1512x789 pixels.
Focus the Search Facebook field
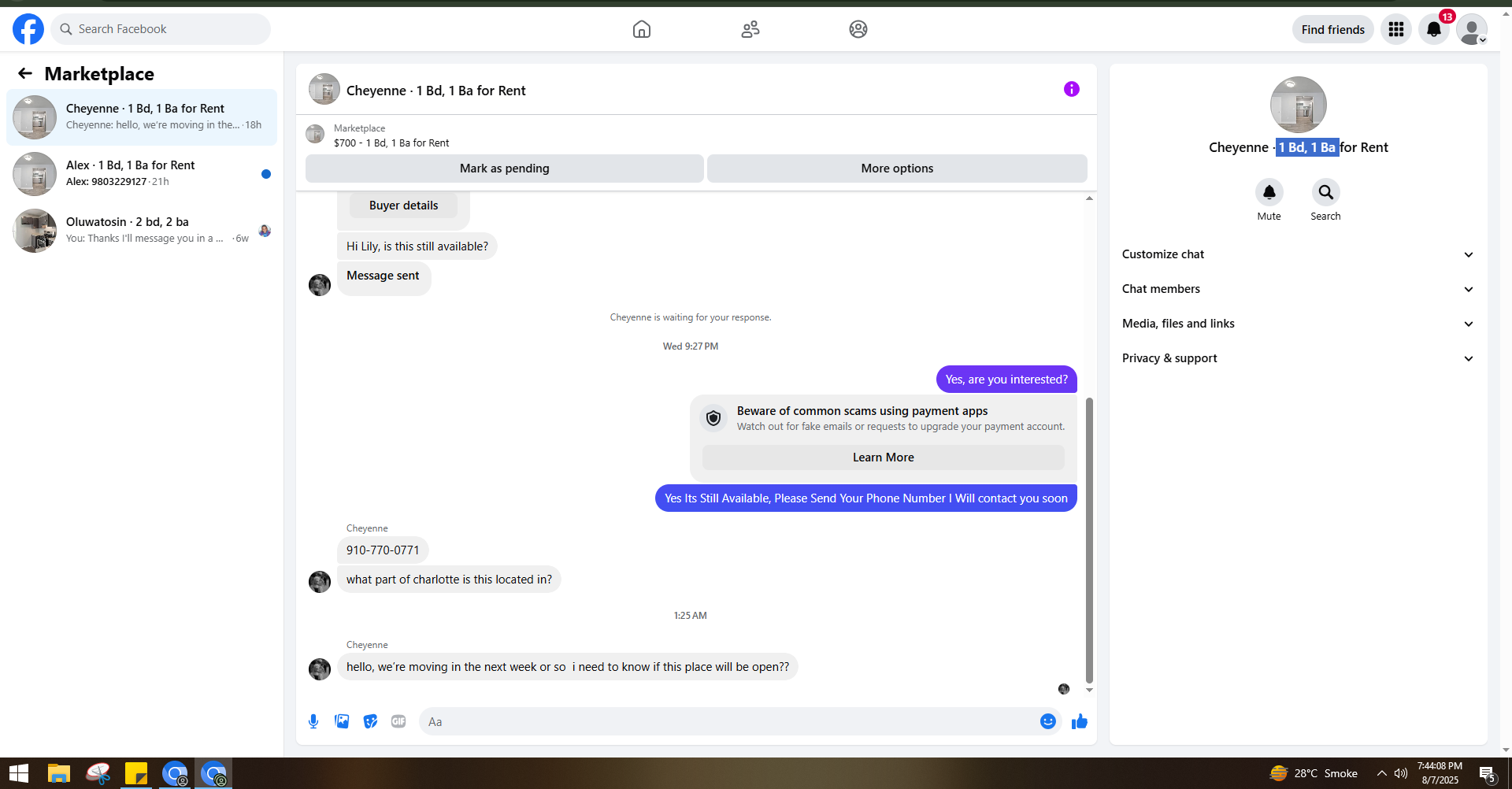point(161,29)
